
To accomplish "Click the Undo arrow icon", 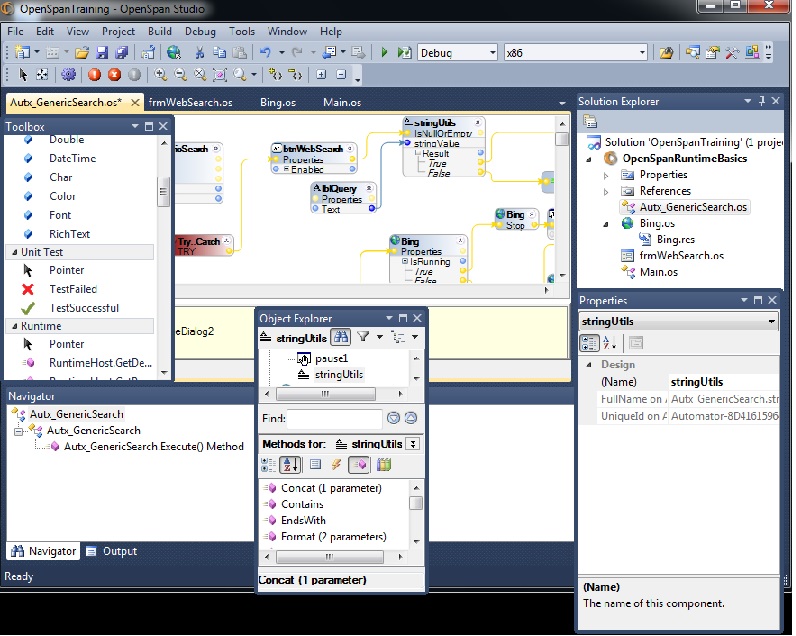I will [265, 52].
